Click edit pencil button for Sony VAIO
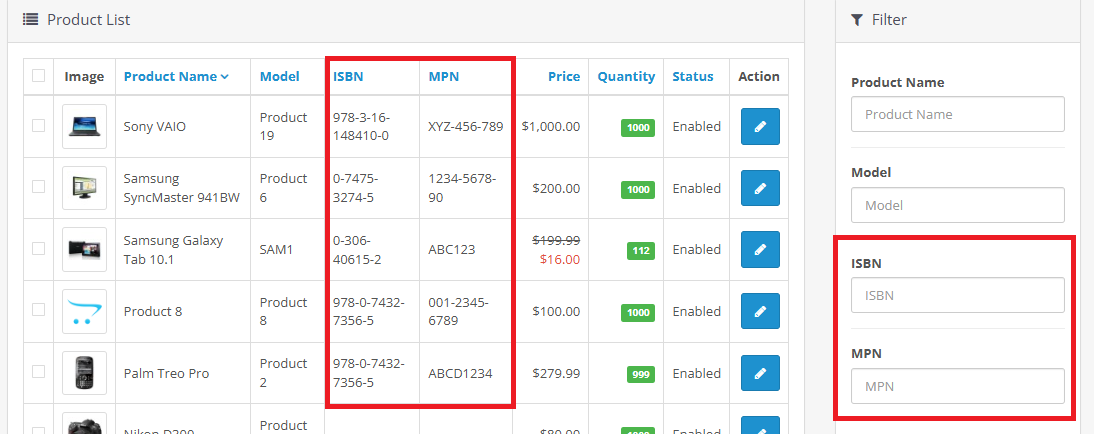Viewport: 1094px width, 434px height. tap(759, 127)
